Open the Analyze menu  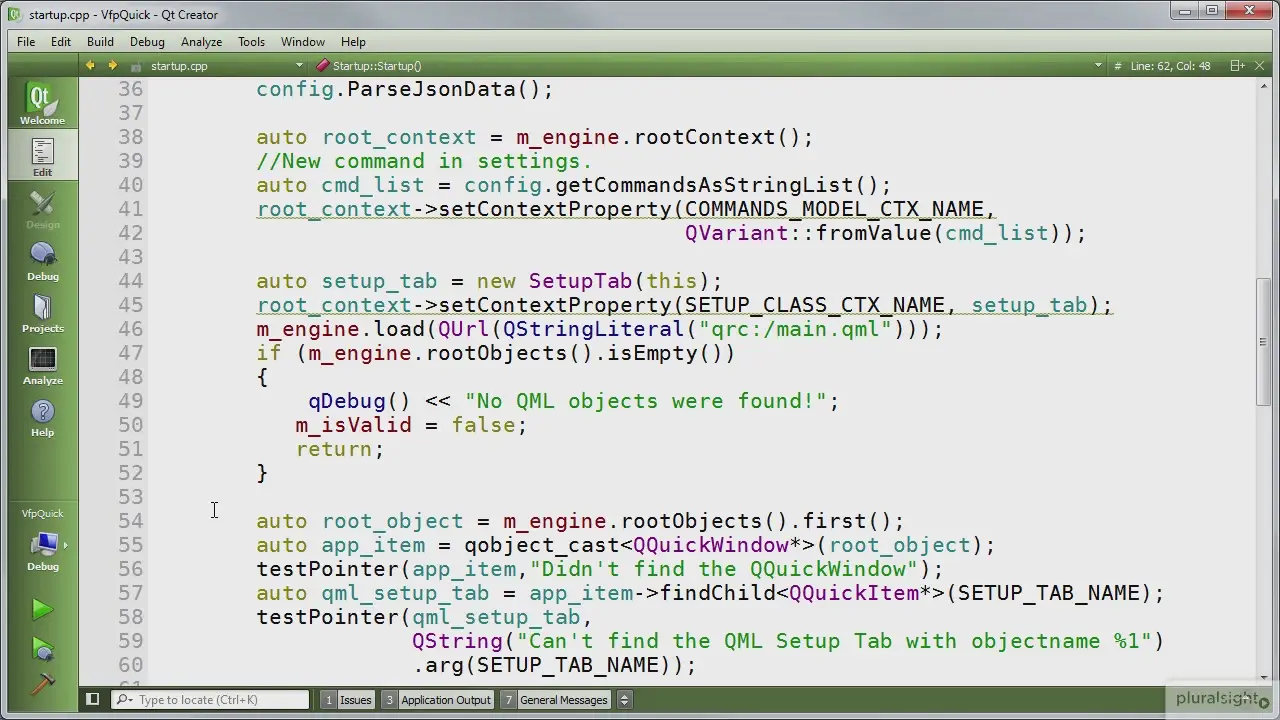click(201, 42)
